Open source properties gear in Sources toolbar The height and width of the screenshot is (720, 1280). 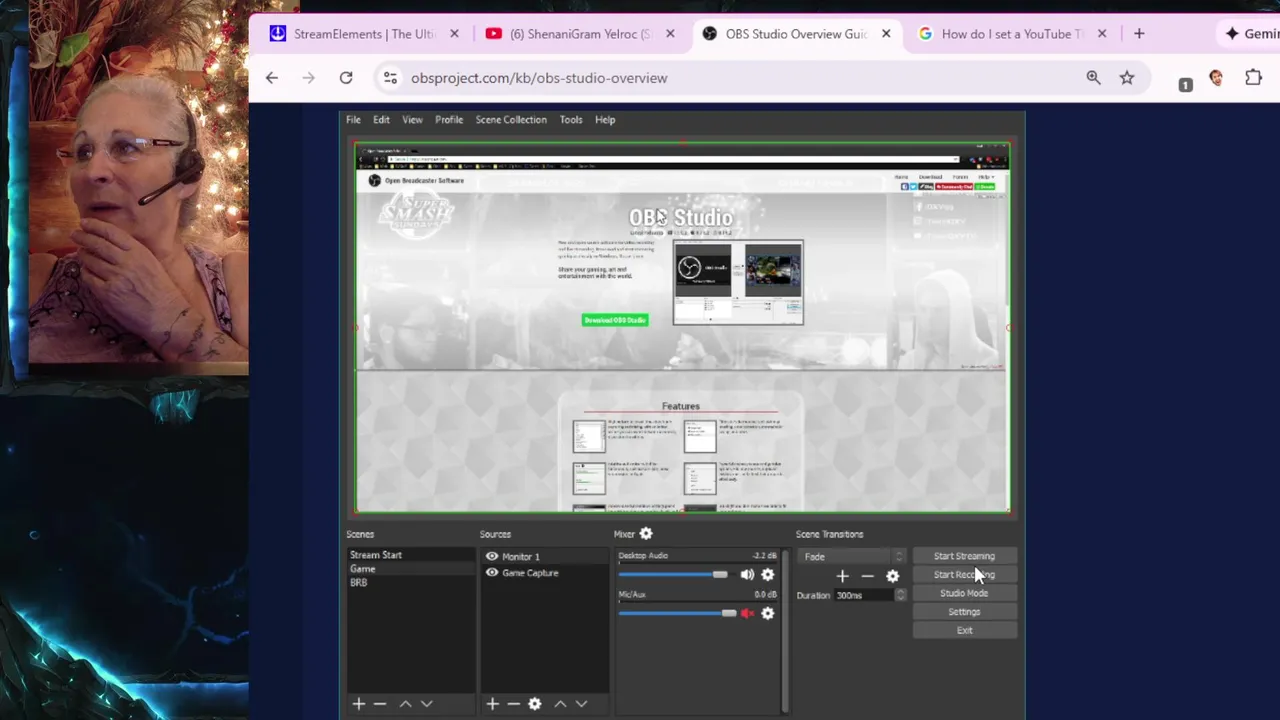coord(535,704)
